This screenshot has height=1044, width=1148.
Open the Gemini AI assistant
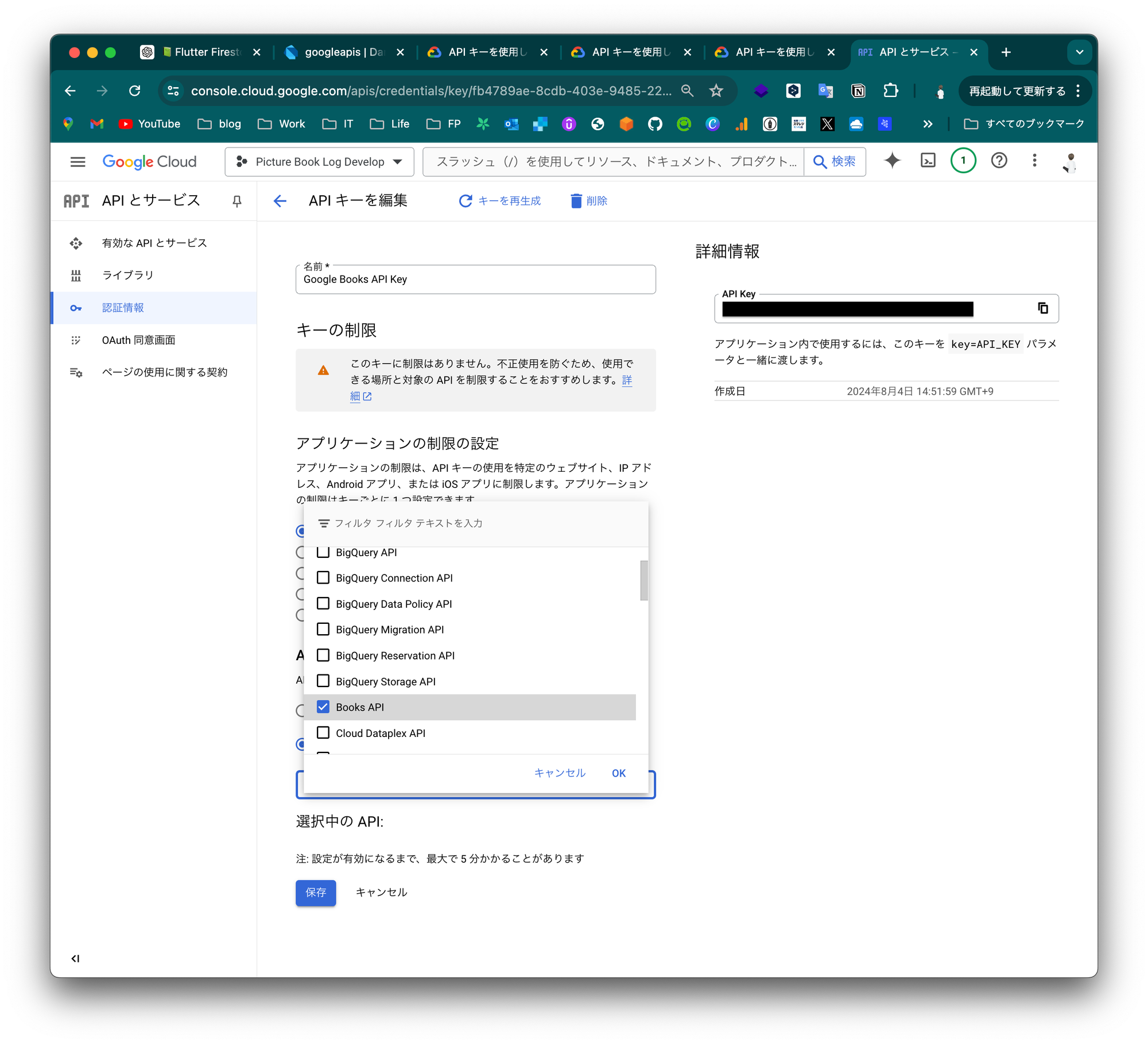click(x=891, y=161)
